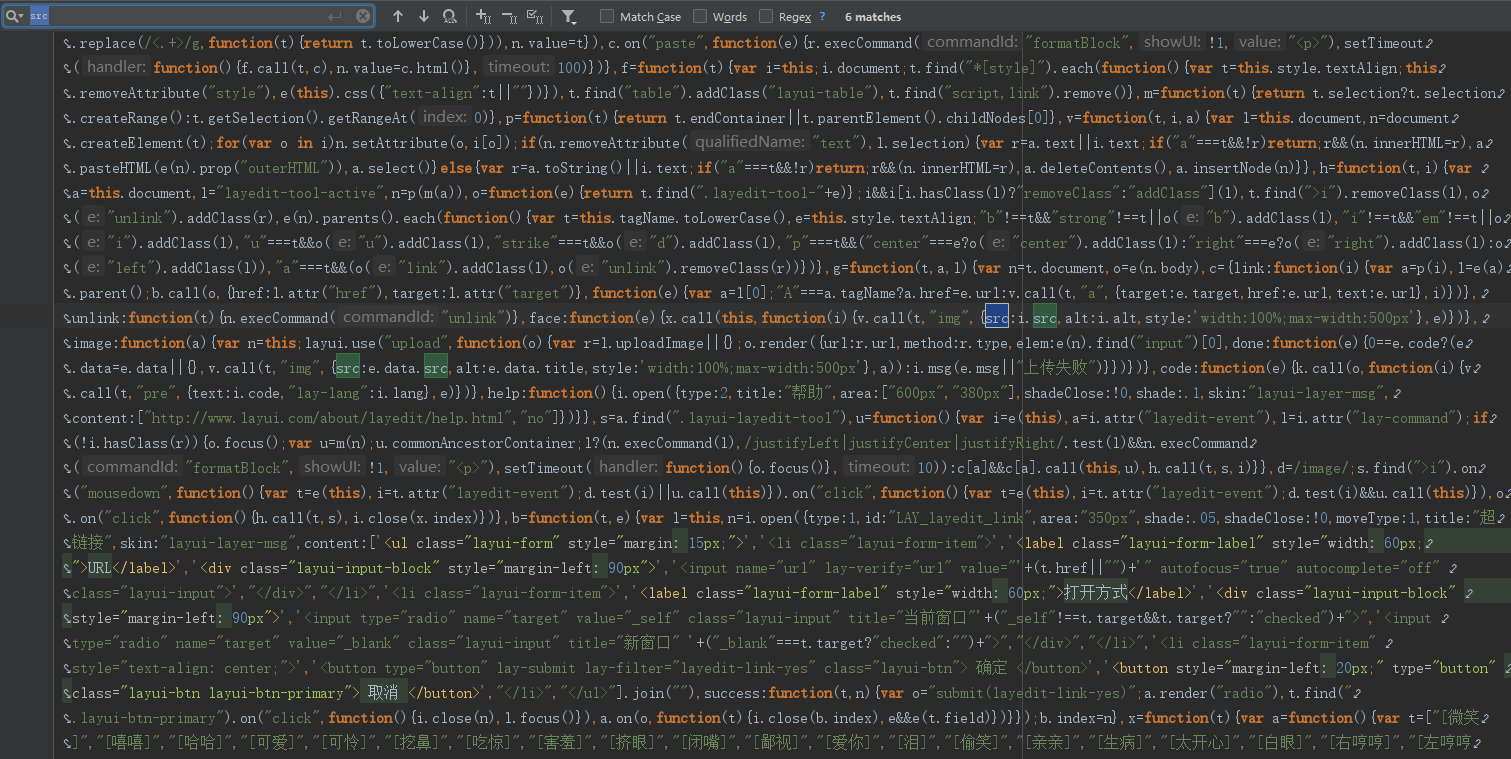Clear the search text with the X icon
Viewport: 1511px width, 759px height.
pyautogui.click(x=362, y=16)
